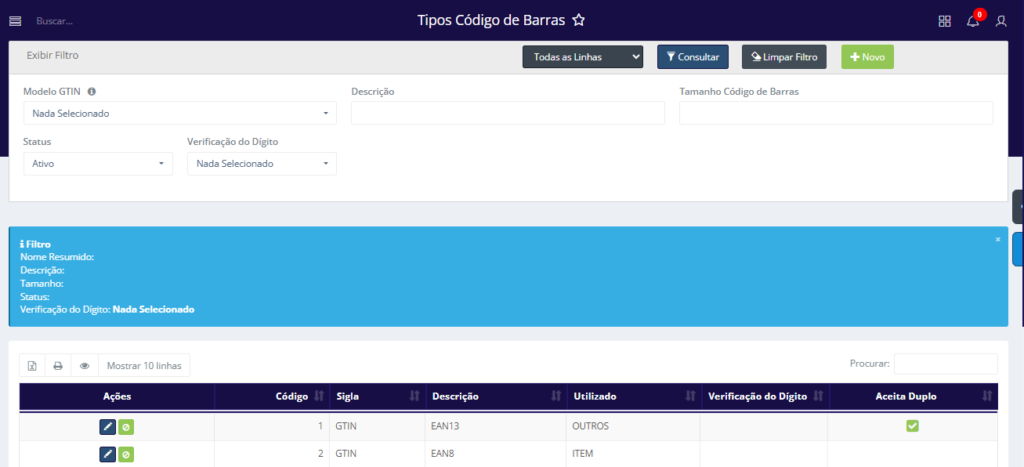The image size is (1024, 467).
Task: Open user profile icon
Action: 1001,21
